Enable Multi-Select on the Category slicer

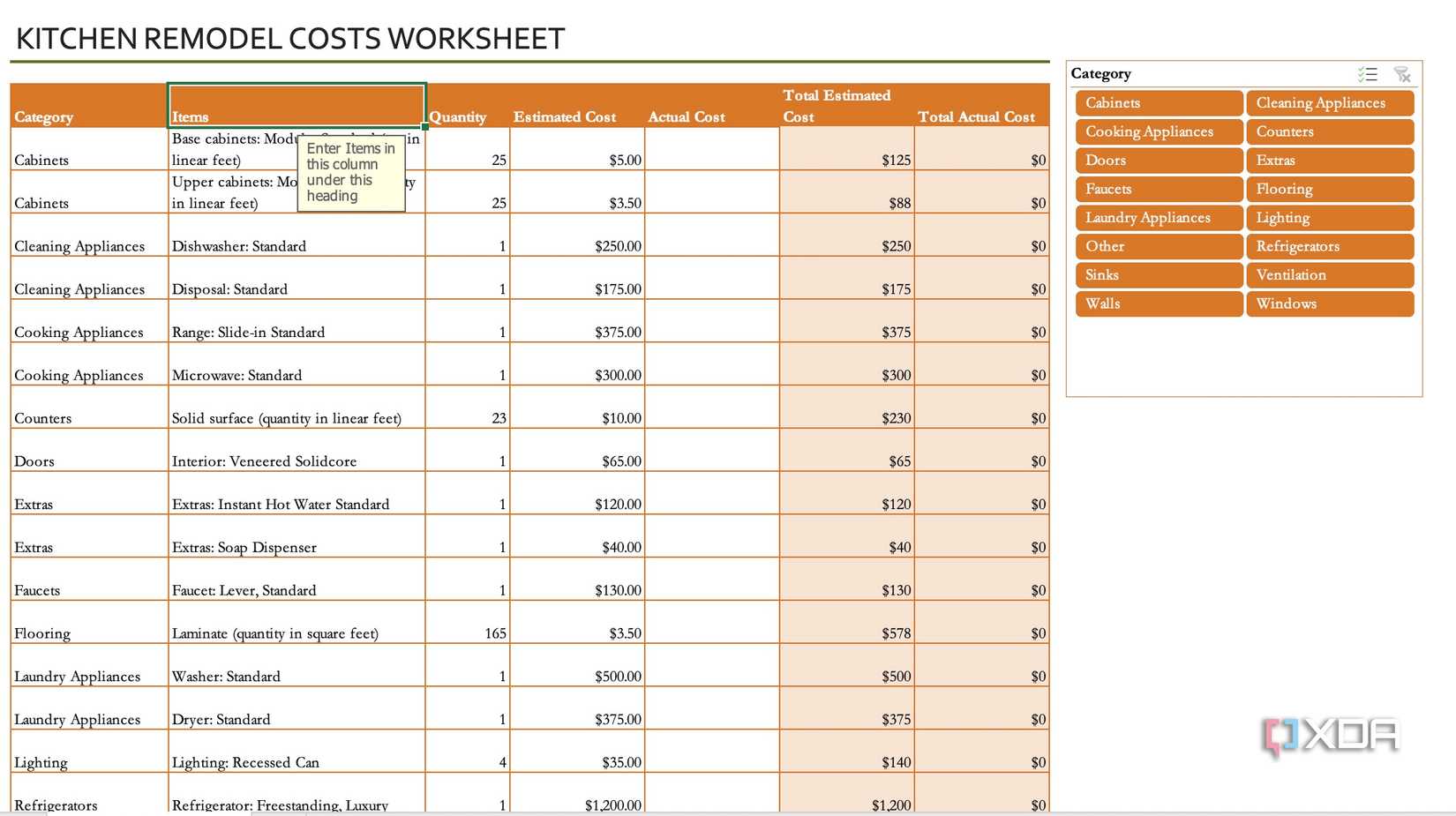[1369, 74]
